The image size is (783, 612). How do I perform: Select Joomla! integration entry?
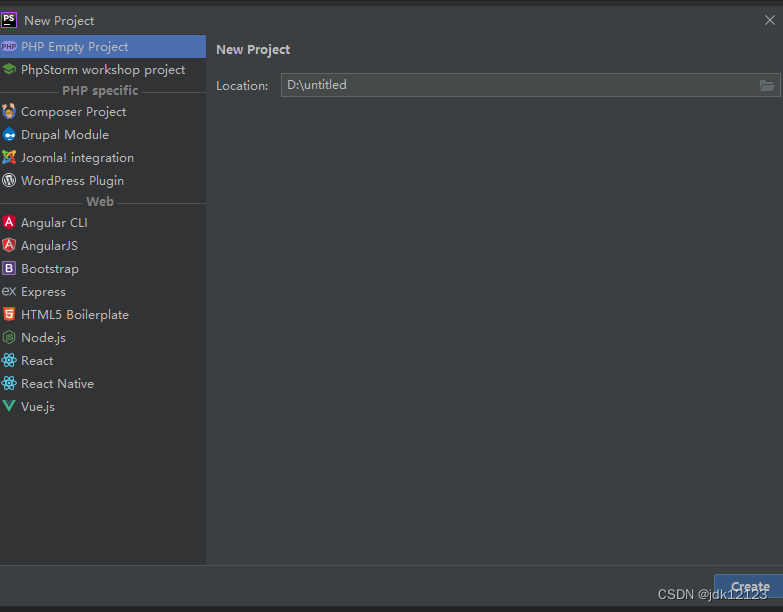pos(103,157)
